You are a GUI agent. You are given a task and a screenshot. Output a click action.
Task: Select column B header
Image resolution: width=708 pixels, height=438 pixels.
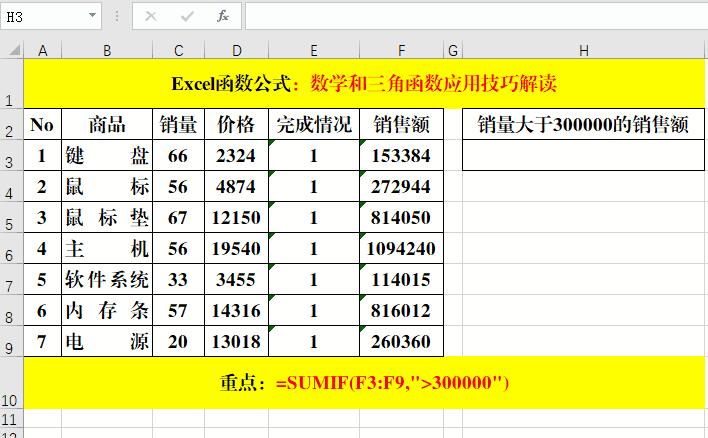coord(107,50)
